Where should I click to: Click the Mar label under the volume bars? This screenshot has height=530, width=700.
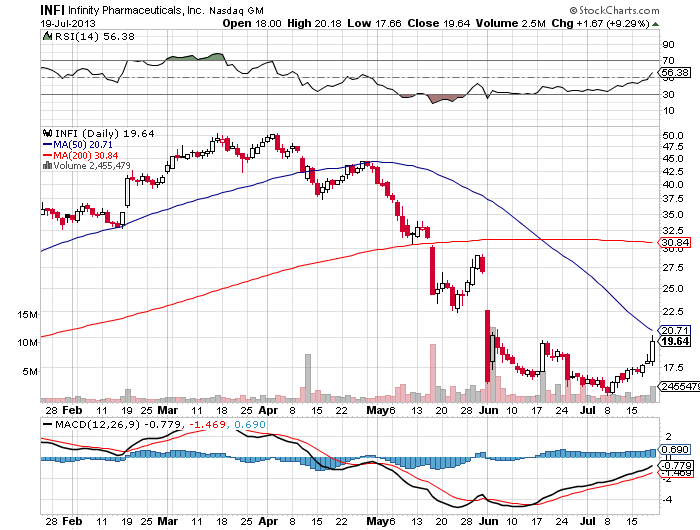click(168, 410)
